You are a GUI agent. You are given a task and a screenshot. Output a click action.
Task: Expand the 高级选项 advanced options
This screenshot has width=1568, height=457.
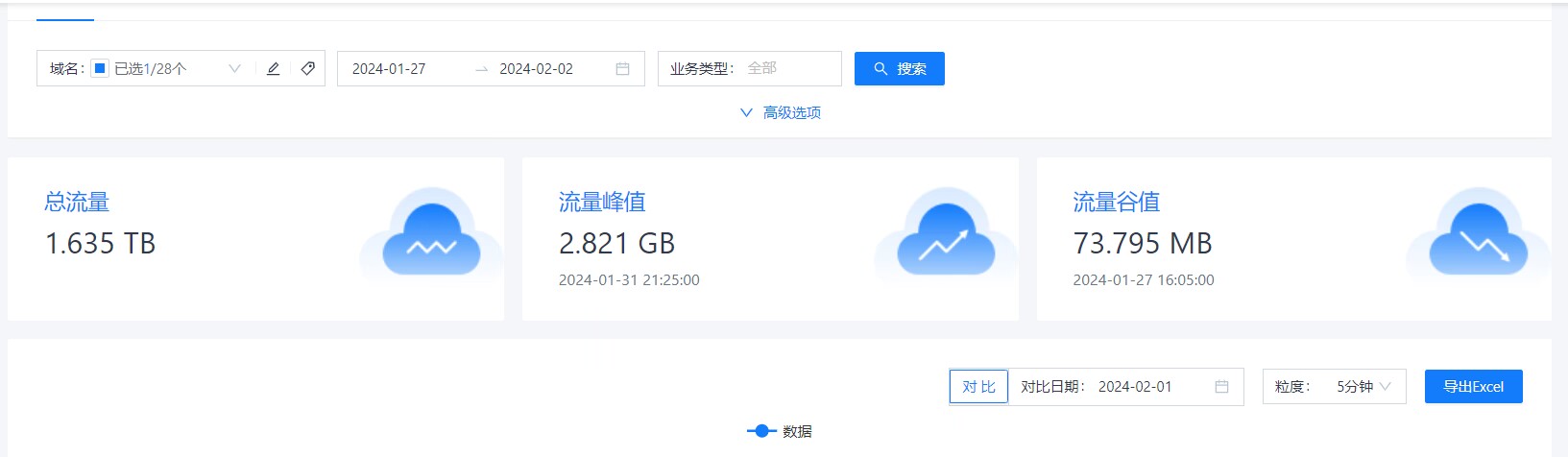point(781,112)
